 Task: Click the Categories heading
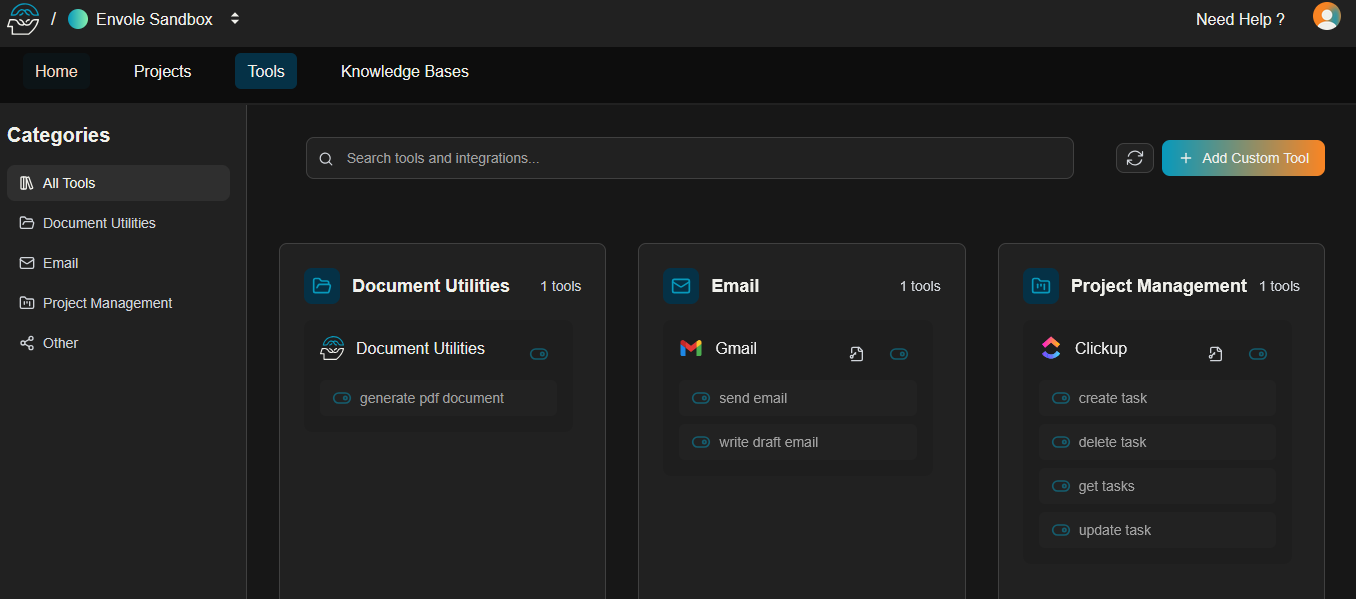pyautogui.click(x=59, y=135)
